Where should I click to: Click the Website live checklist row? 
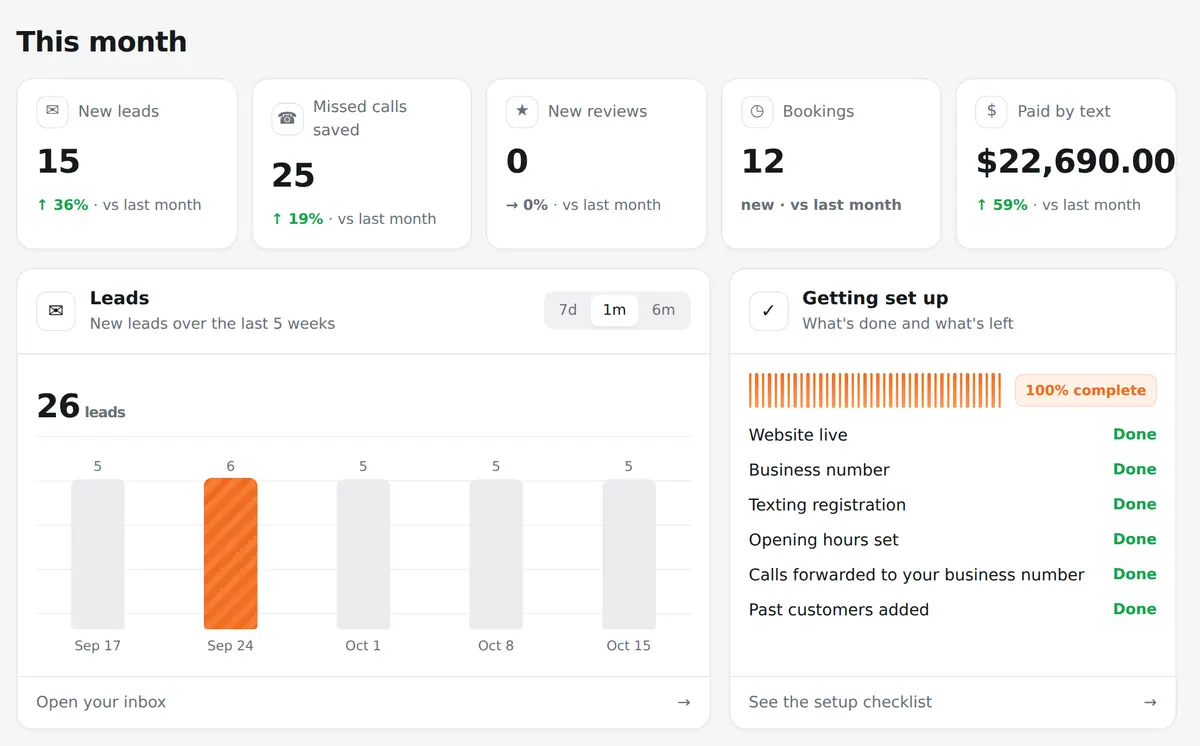pos(953,435)
